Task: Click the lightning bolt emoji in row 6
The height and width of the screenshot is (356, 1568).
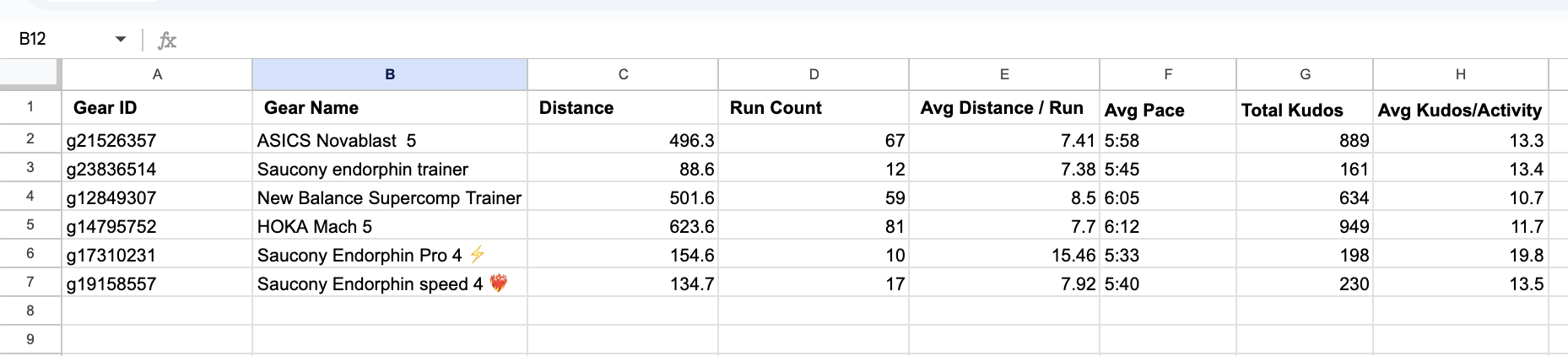Action: tap(477, 254)
